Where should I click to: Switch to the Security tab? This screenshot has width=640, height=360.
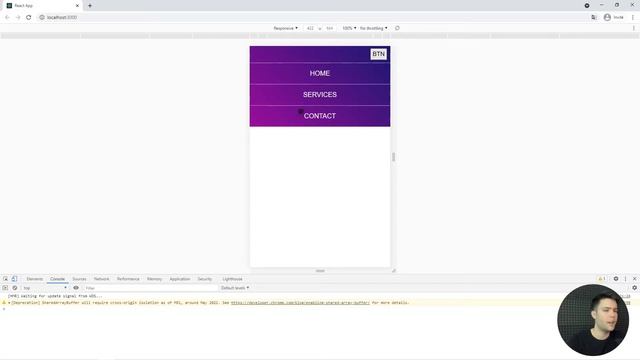204,279
